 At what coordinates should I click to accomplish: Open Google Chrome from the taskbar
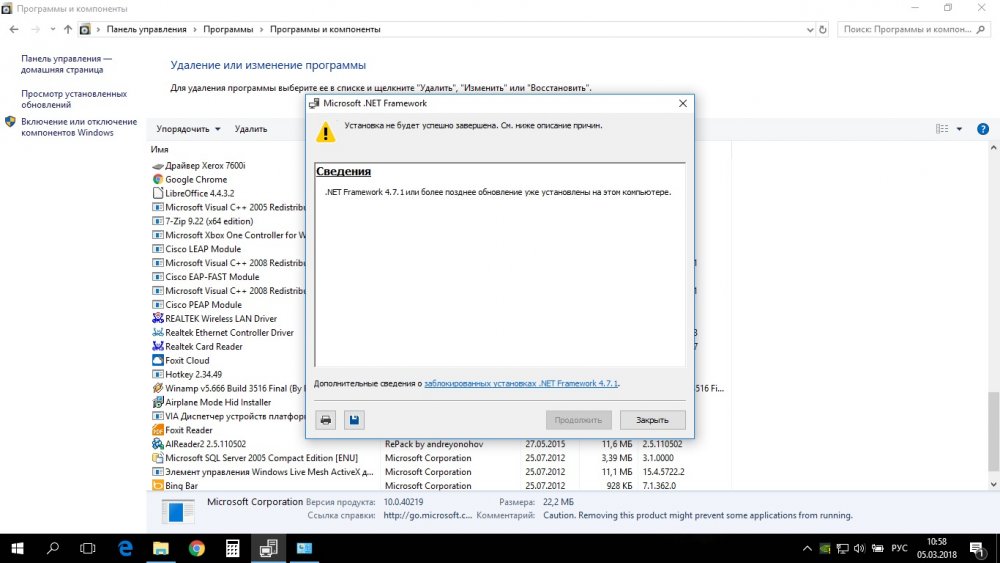click(x=196, y=548)
